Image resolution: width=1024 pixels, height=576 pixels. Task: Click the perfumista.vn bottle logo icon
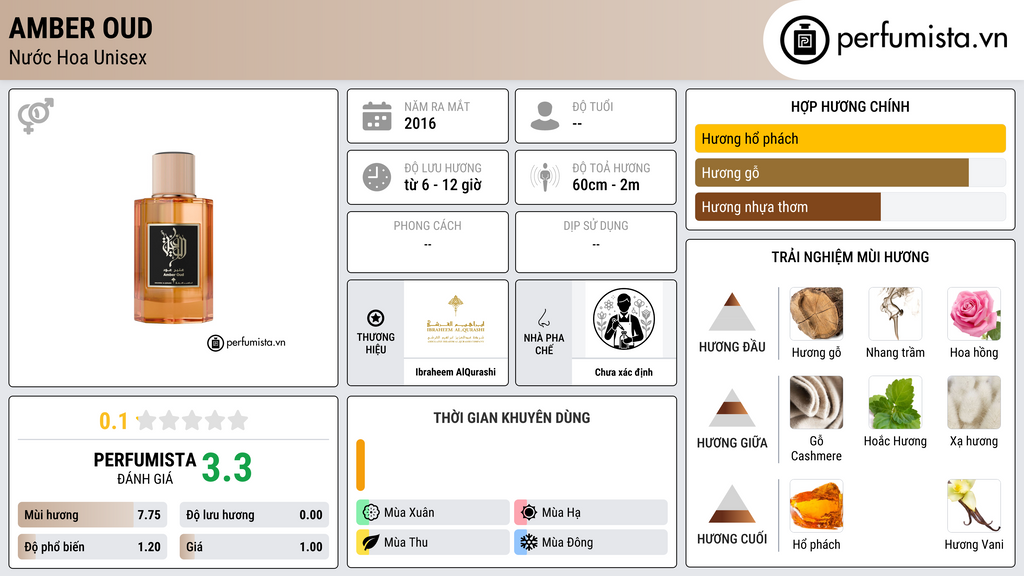[x=804, y=40]
